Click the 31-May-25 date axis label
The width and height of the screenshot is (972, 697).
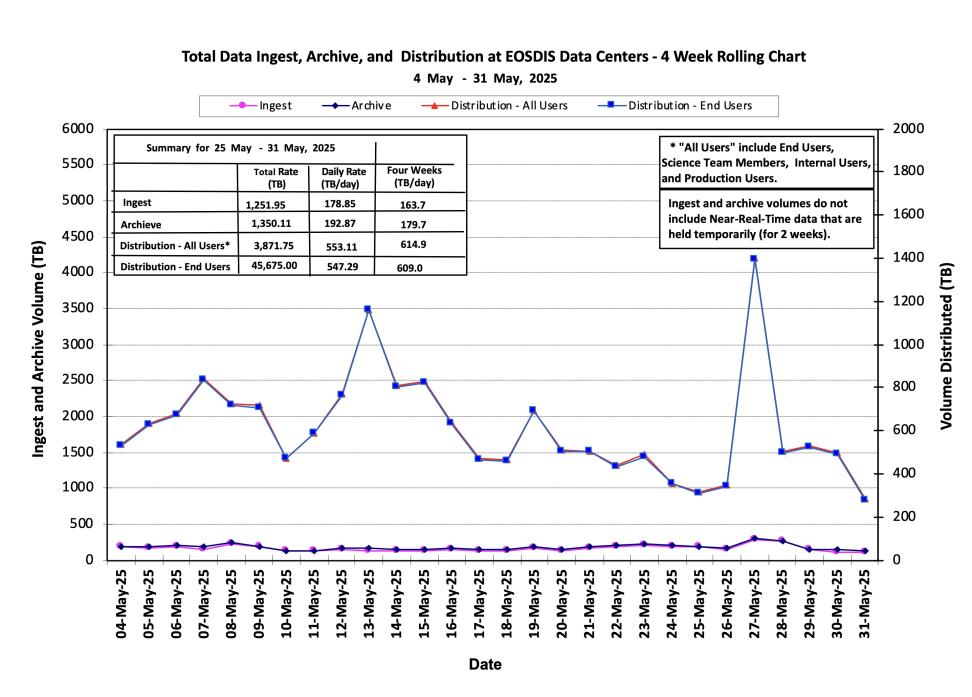coord(865,603)
